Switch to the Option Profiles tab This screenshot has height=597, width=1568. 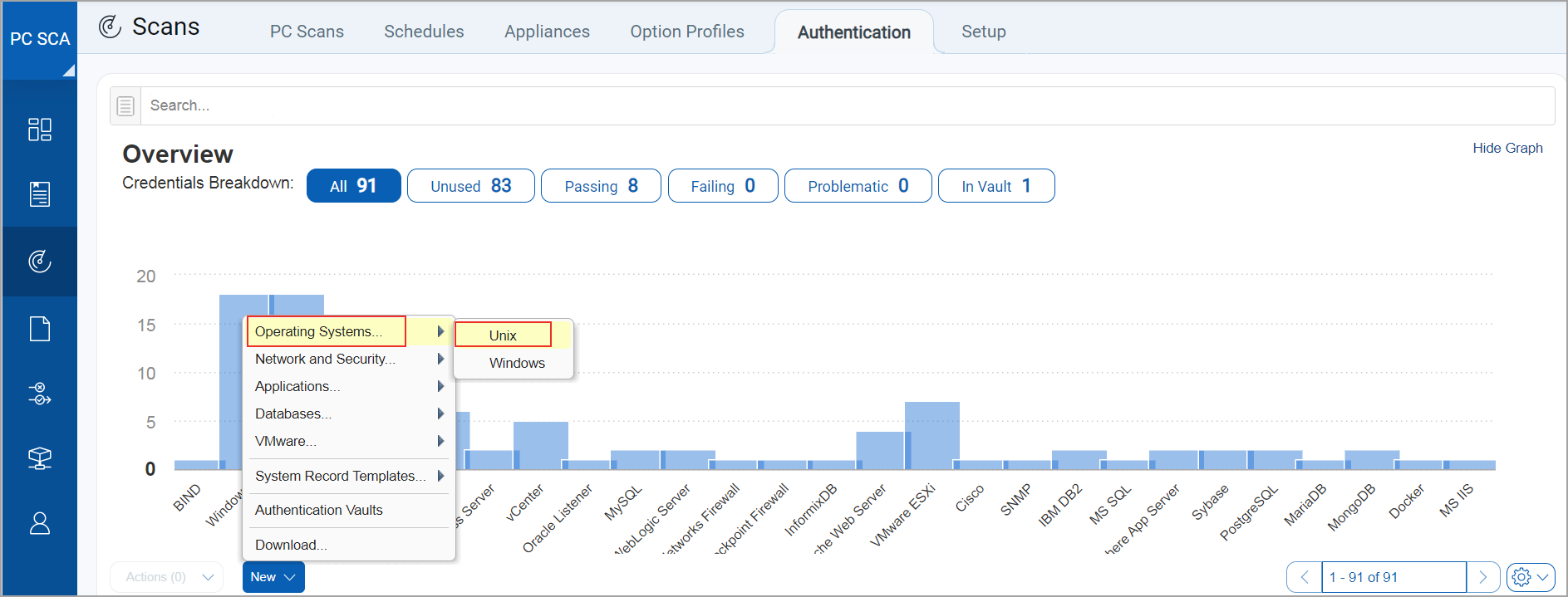[x=687, y=32]
